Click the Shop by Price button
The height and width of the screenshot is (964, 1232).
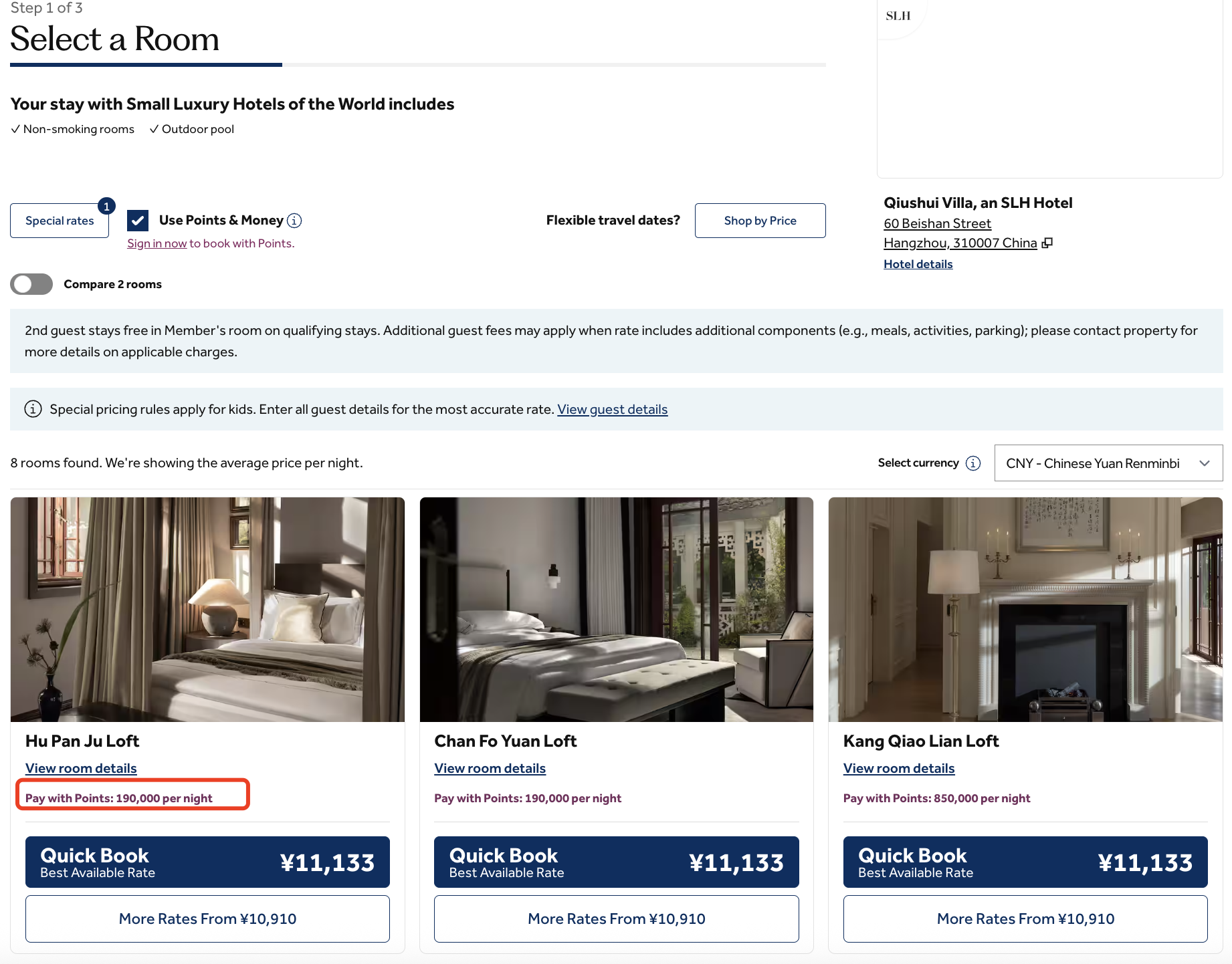760,221
